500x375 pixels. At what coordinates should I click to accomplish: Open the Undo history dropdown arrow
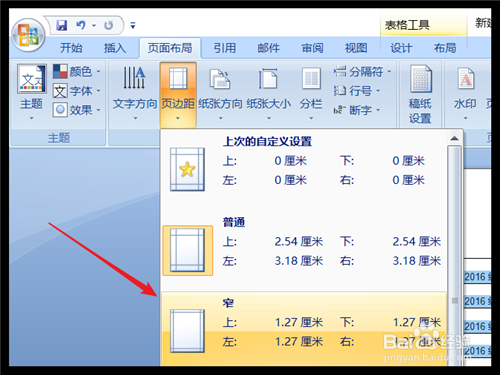coord(94,25)
